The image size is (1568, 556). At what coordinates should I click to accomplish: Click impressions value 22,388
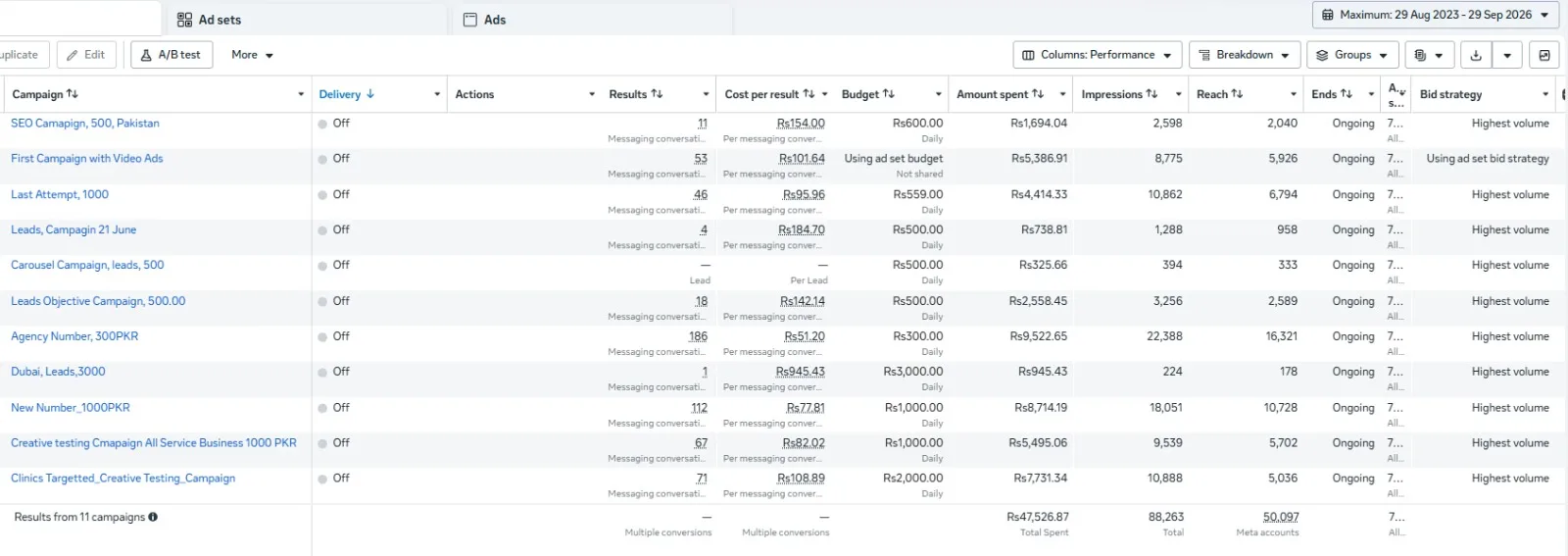(x=1164, y=336)
